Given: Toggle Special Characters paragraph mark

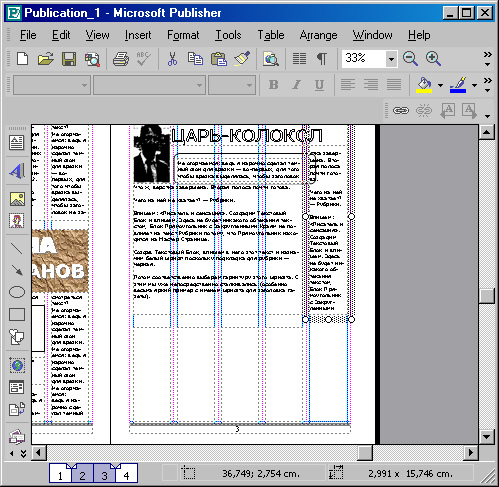Looking at the screenshot, I should (322, 59).
